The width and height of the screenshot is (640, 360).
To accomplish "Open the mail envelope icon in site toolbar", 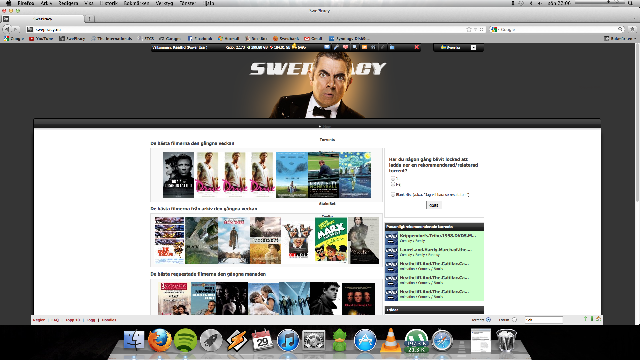I will pyautogui.click(x=327, y=47).
